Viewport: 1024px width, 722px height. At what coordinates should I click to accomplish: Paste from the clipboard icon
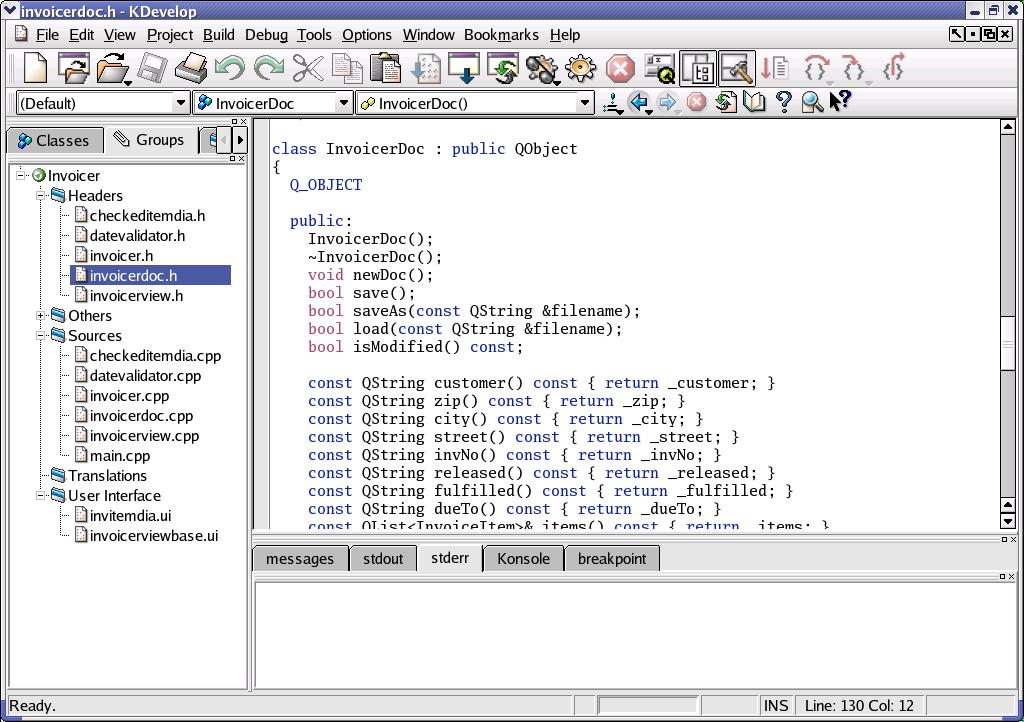385,68
